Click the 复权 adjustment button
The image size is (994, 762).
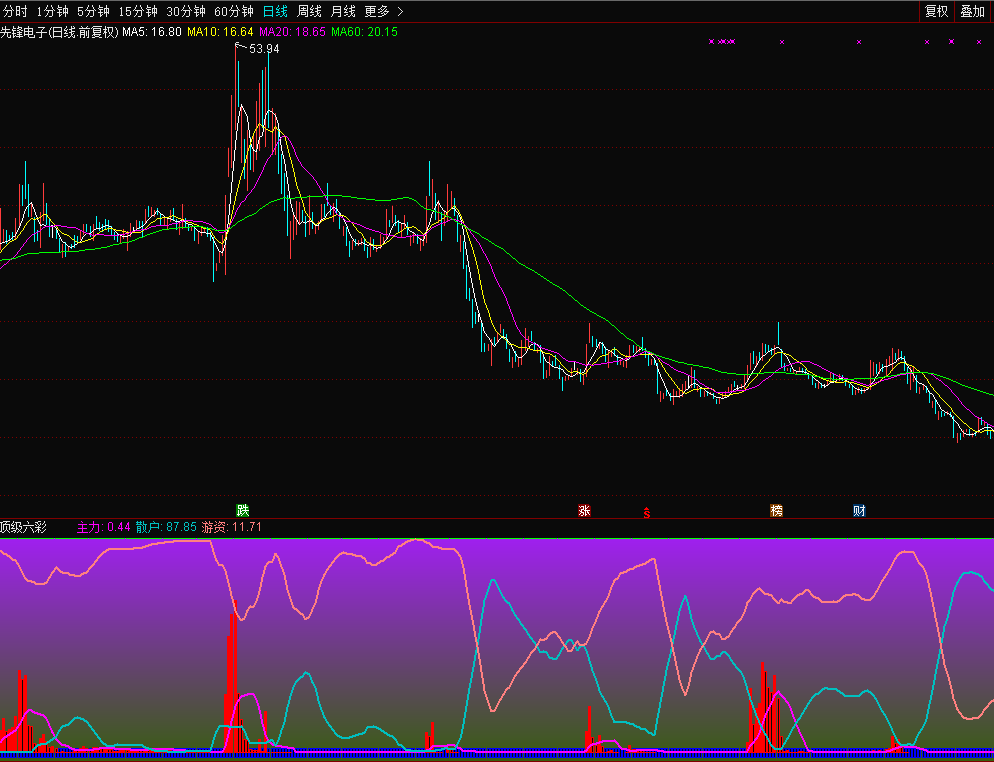pyautogui.click(x=936, y=11)
